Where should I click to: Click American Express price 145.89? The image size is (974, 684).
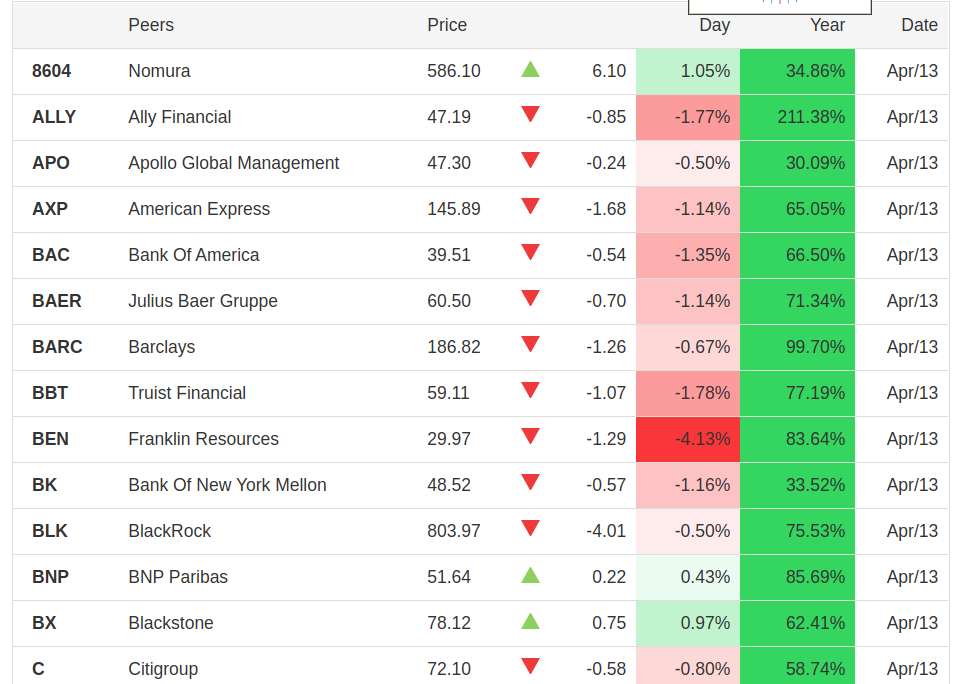[453, 209]
